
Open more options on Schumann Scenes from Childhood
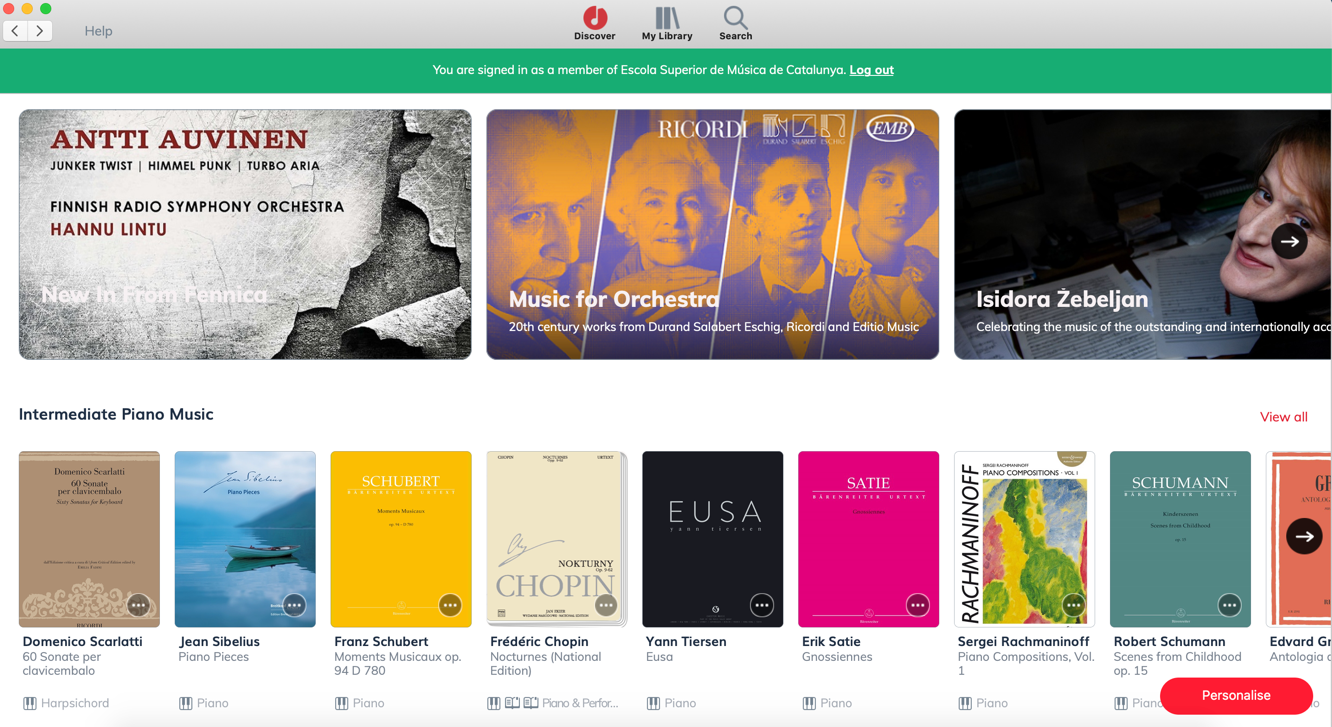1229,605
